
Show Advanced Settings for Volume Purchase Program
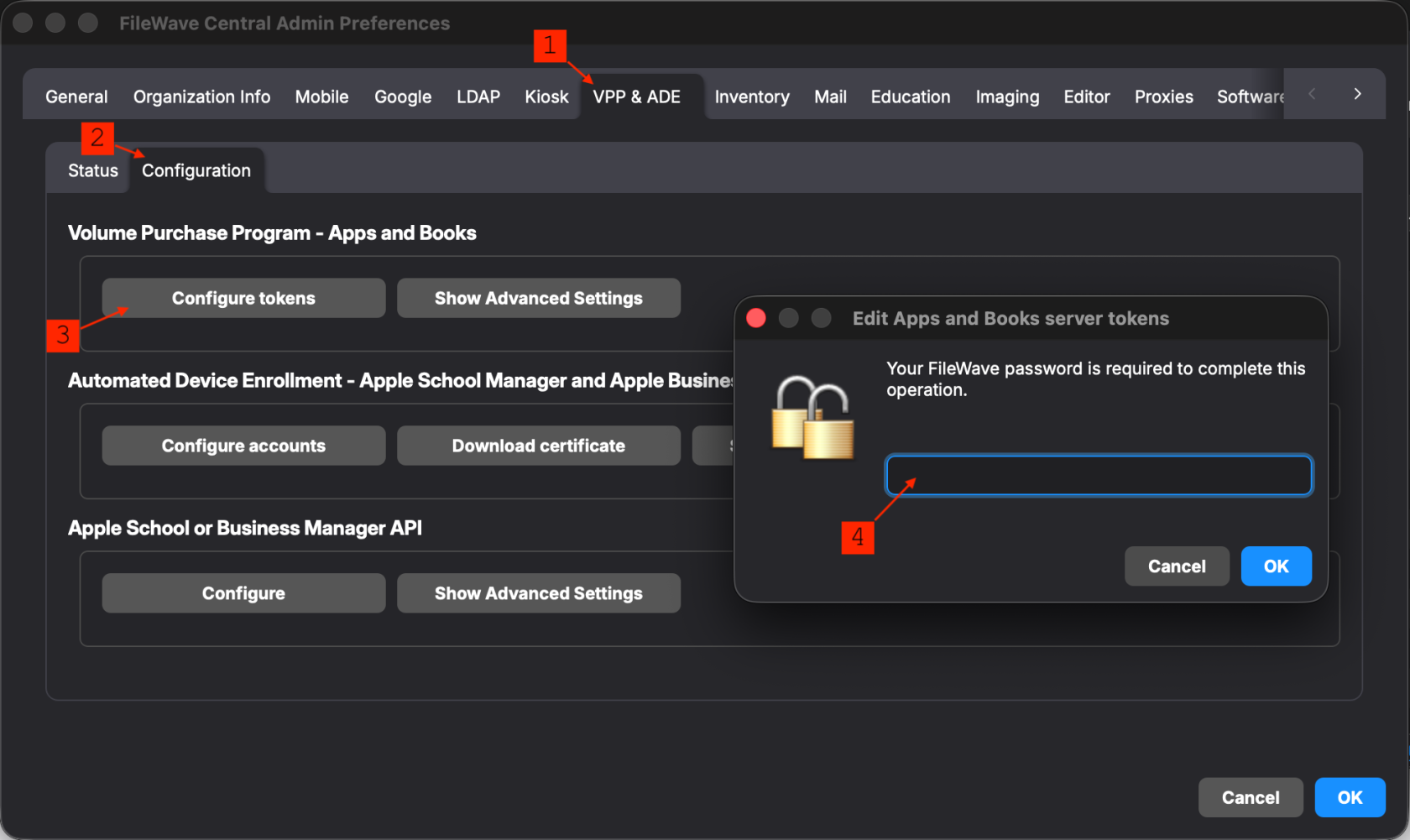pyautogui.click(x=539, y=298)
